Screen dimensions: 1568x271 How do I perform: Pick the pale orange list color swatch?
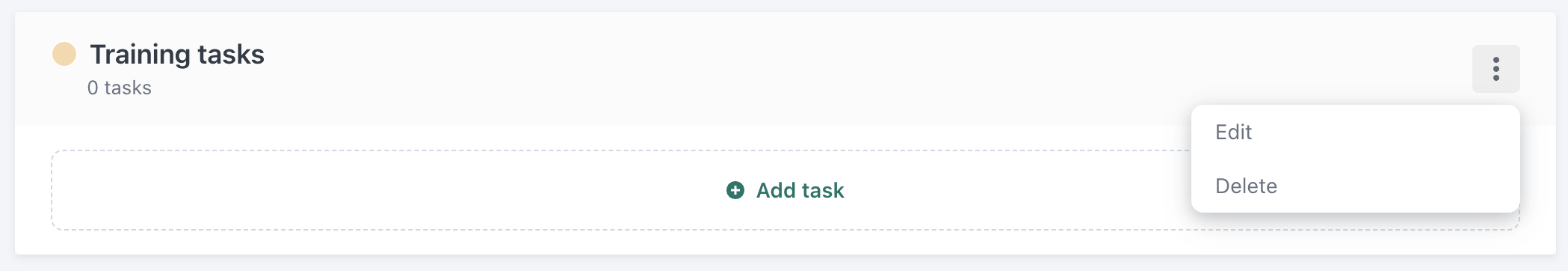point(64,54)
